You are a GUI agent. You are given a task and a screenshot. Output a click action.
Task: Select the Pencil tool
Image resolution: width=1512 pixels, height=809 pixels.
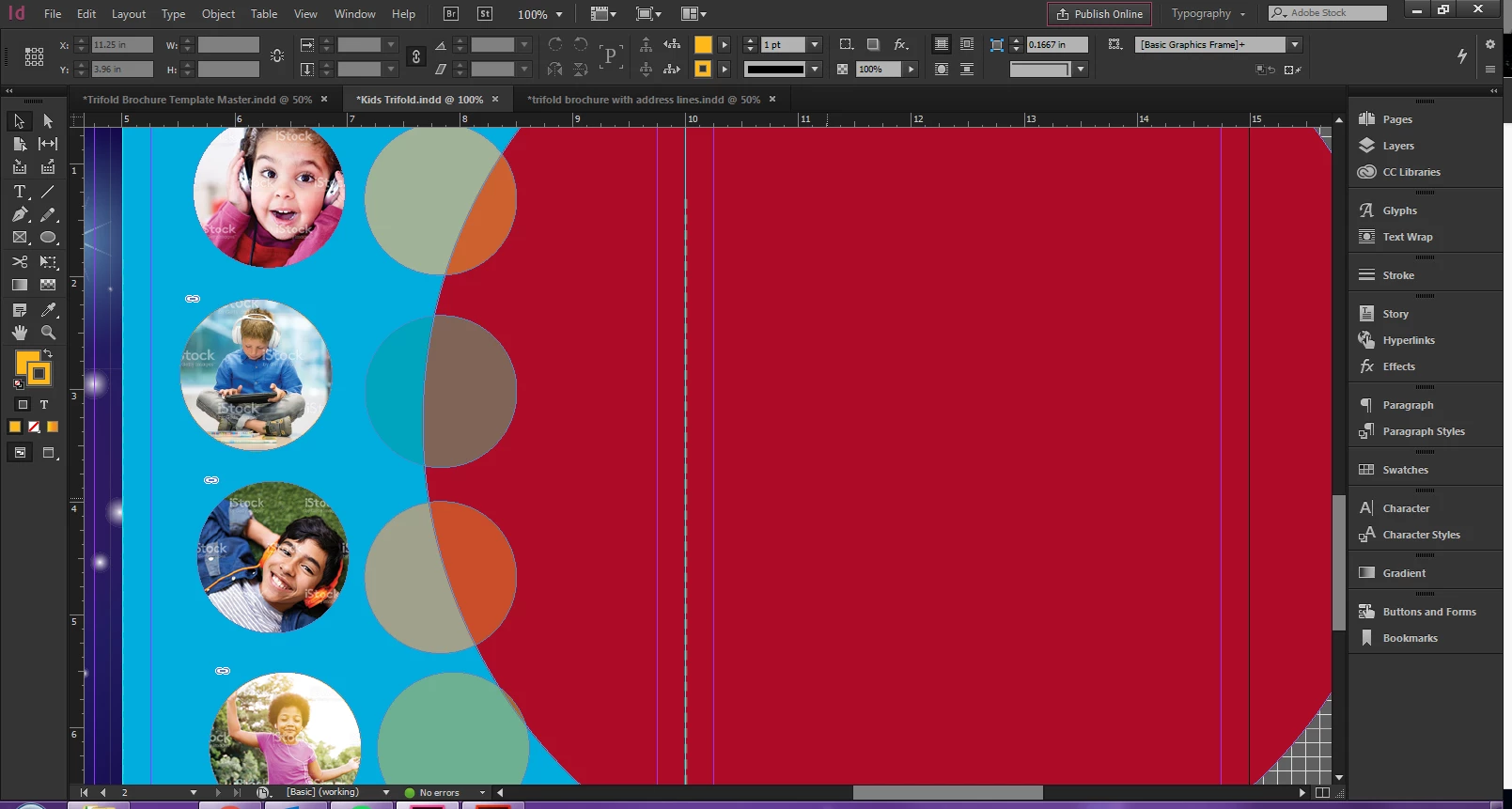pyautogui.click(x=48, y=215)
